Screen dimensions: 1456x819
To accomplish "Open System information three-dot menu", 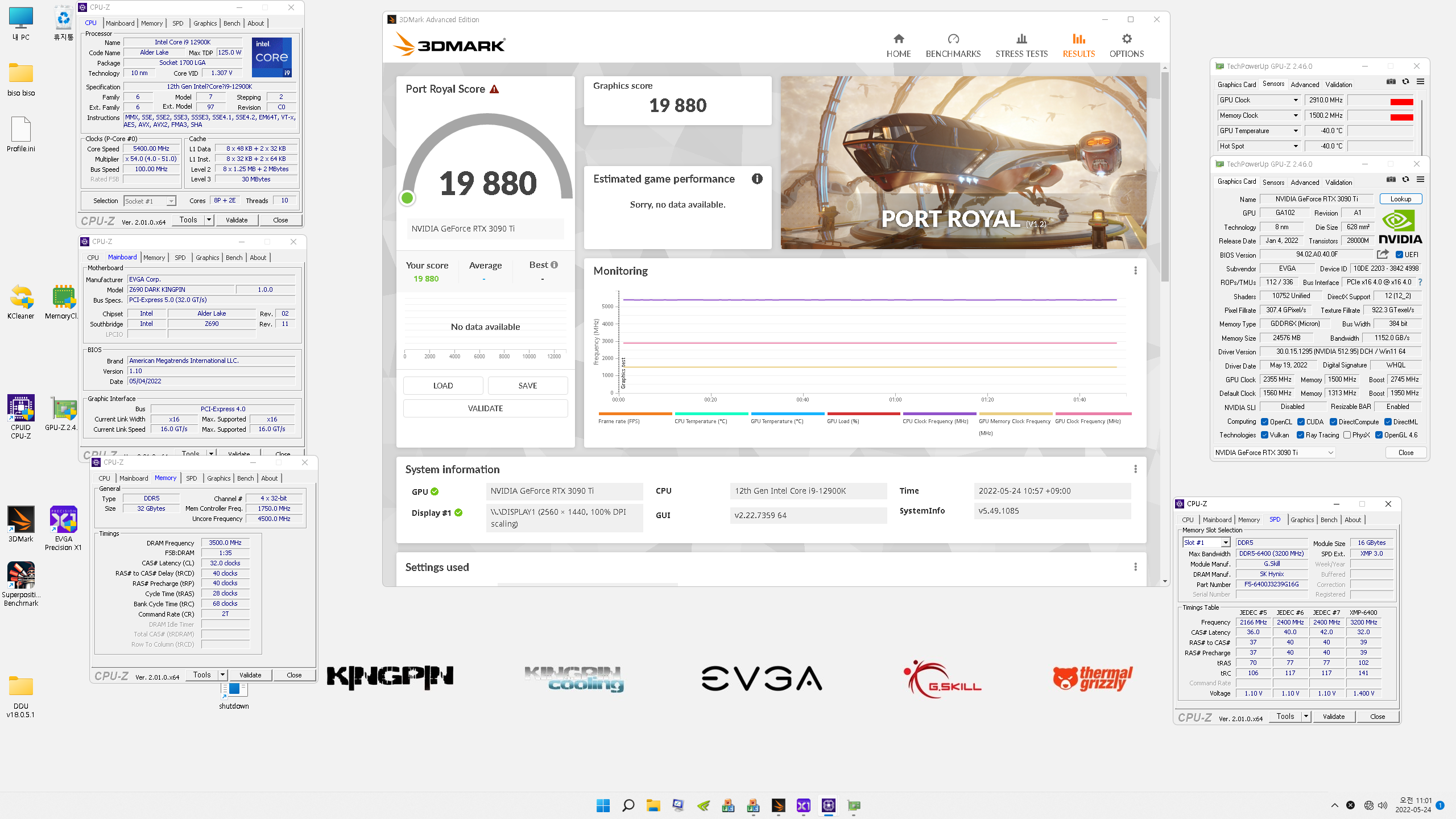I will tap(1136, 469).
